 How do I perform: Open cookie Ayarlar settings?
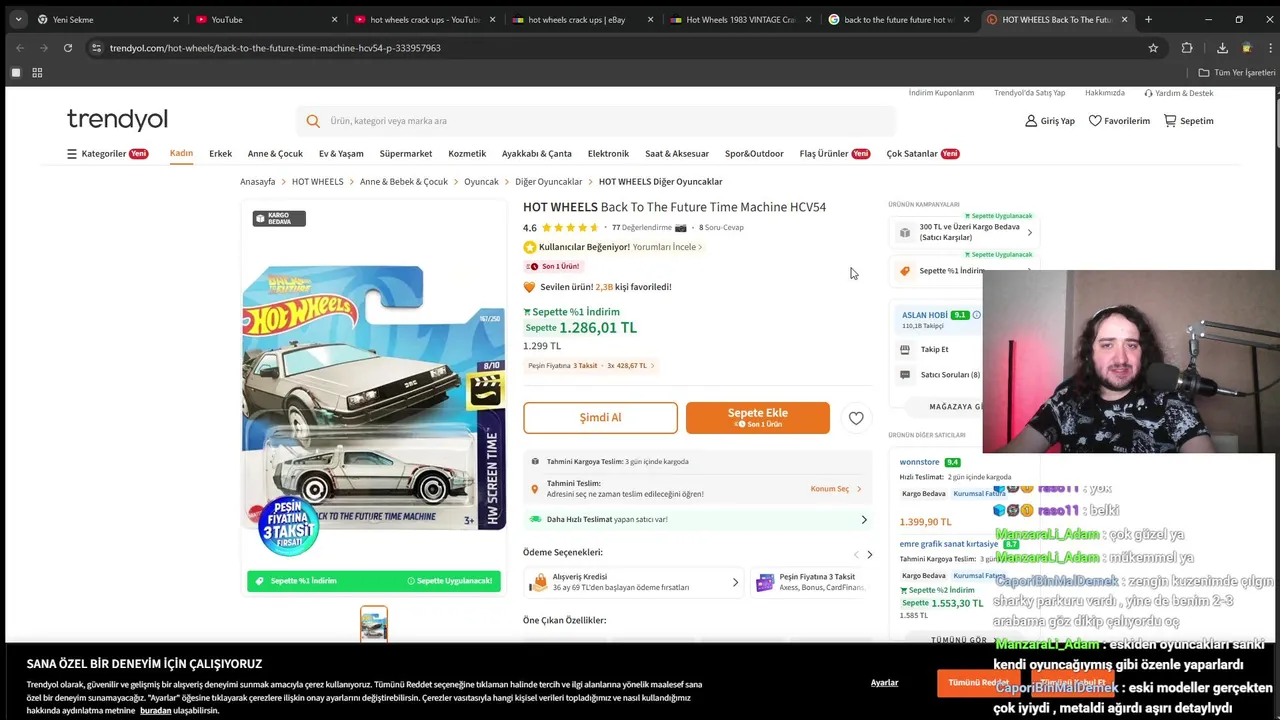click(x=884, y=683)
